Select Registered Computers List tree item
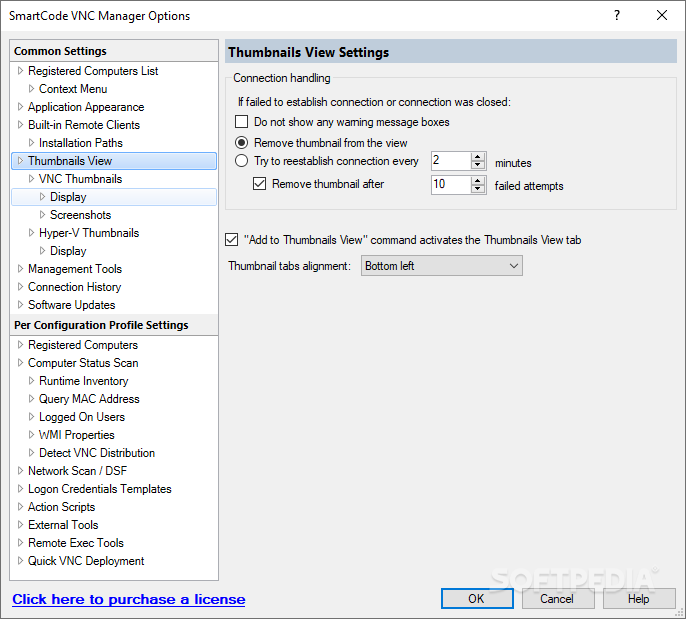This screenshot has width=686, height=619. [x=93, y=71]
